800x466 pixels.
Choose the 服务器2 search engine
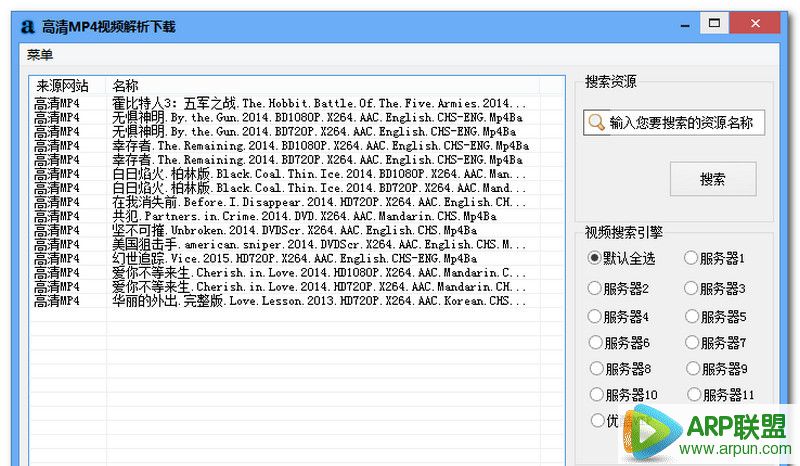pyautogui.click(x=597, y=289)
